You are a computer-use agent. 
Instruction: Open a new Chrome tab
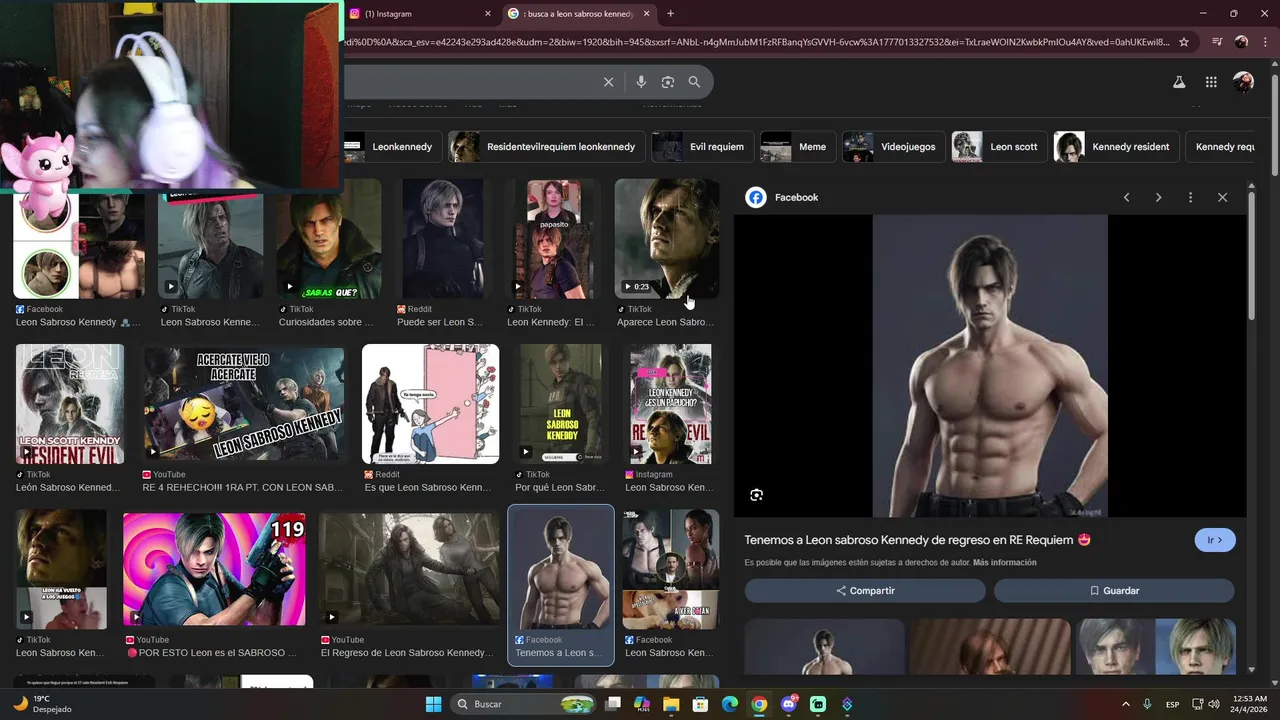670,14
